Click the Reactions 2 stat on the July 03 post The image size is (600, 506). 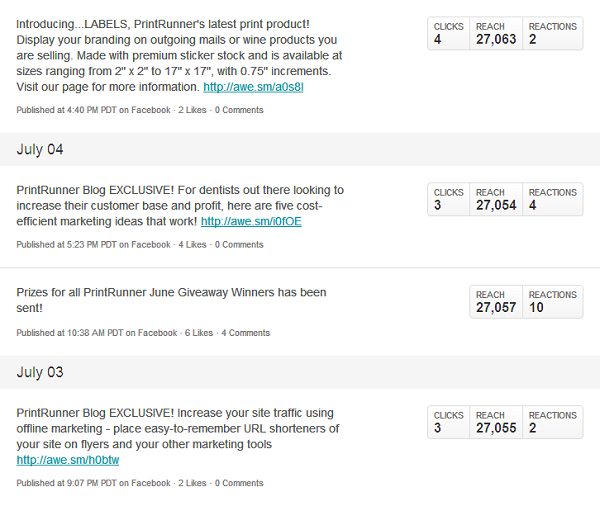tap(553, 422)
